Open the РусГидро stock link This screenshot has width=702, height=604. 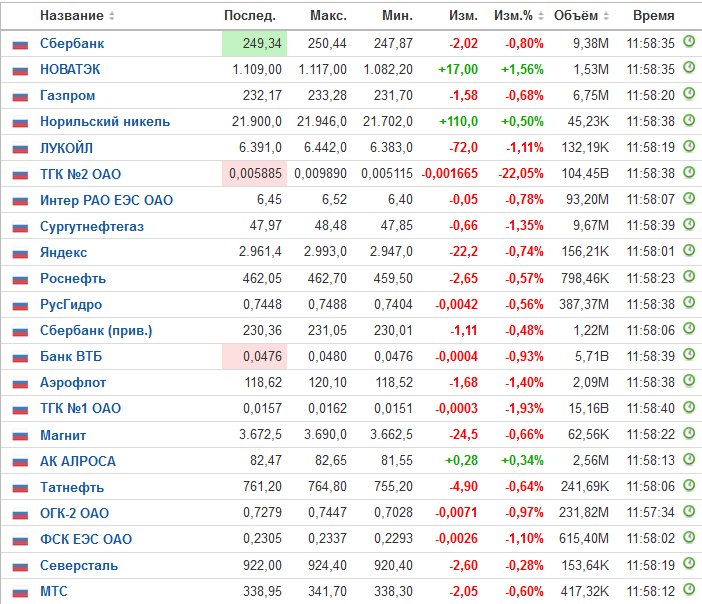point(71,304)
